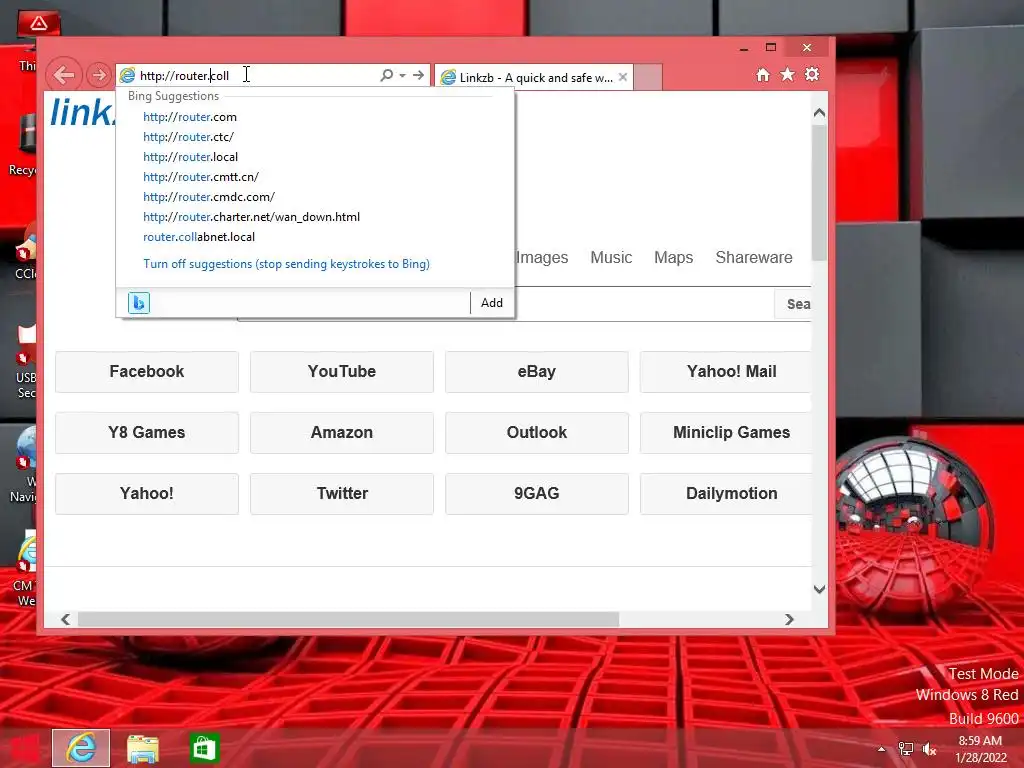Open the Yahoo! Mail shortcut
This screenshot has height=768, width=1024.
tap(726, 372)
